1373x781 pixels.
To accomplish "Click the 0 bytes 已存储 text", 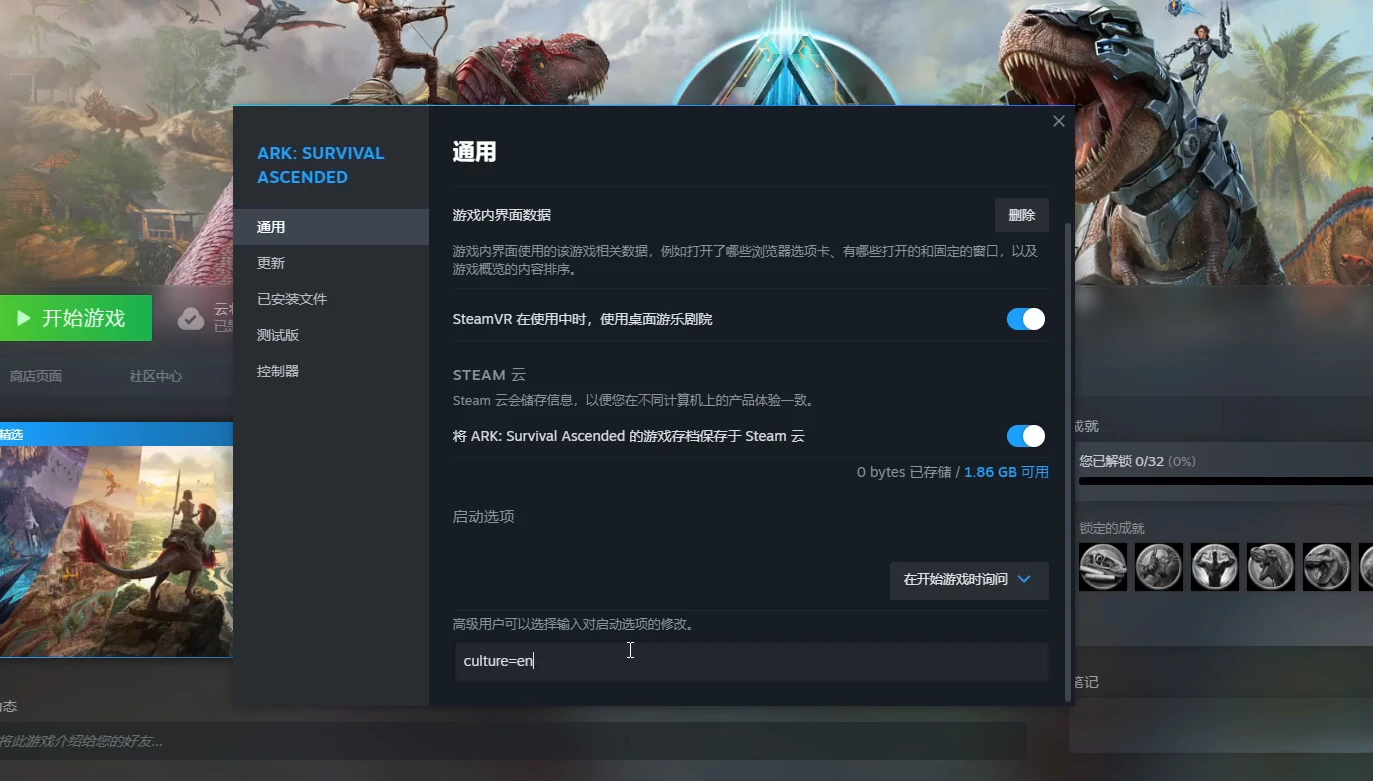I will point(904,472).
